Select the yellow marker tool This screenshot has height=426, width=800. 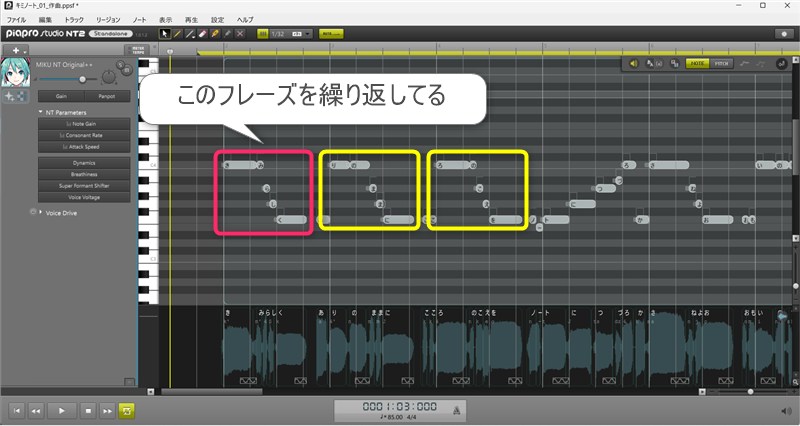pos(215,34)
